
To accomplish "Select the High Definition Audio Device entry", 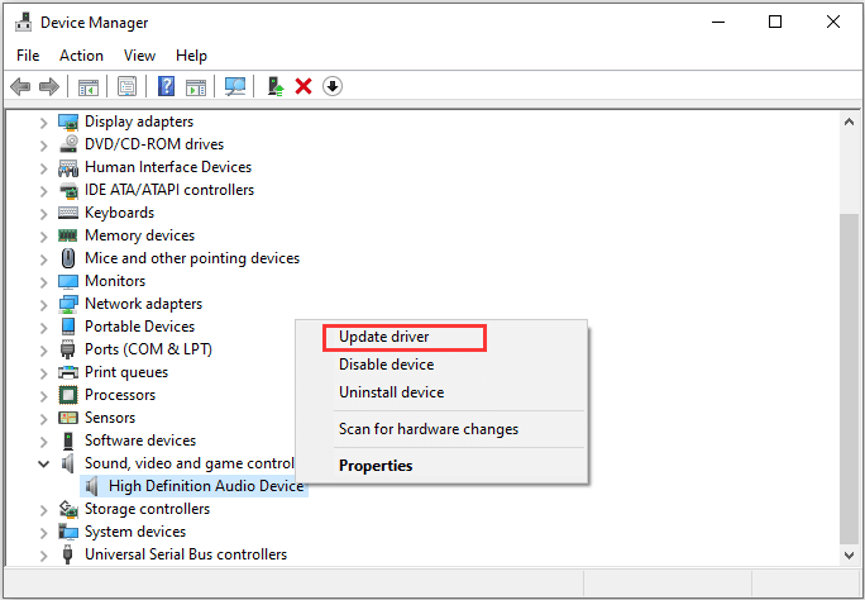I will click(206, 486).
